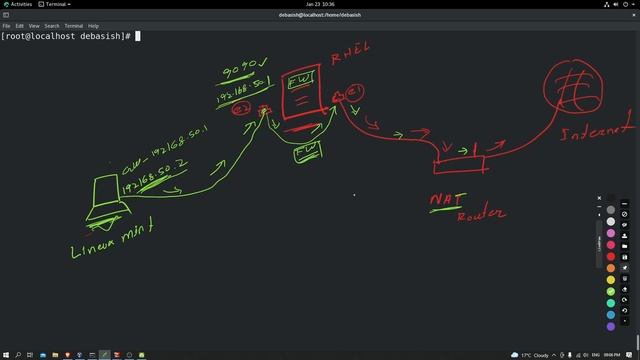This screenshot has height=360, width=640.
Task: Click the microphone icon in system tray
Action: tap(570, 355)
